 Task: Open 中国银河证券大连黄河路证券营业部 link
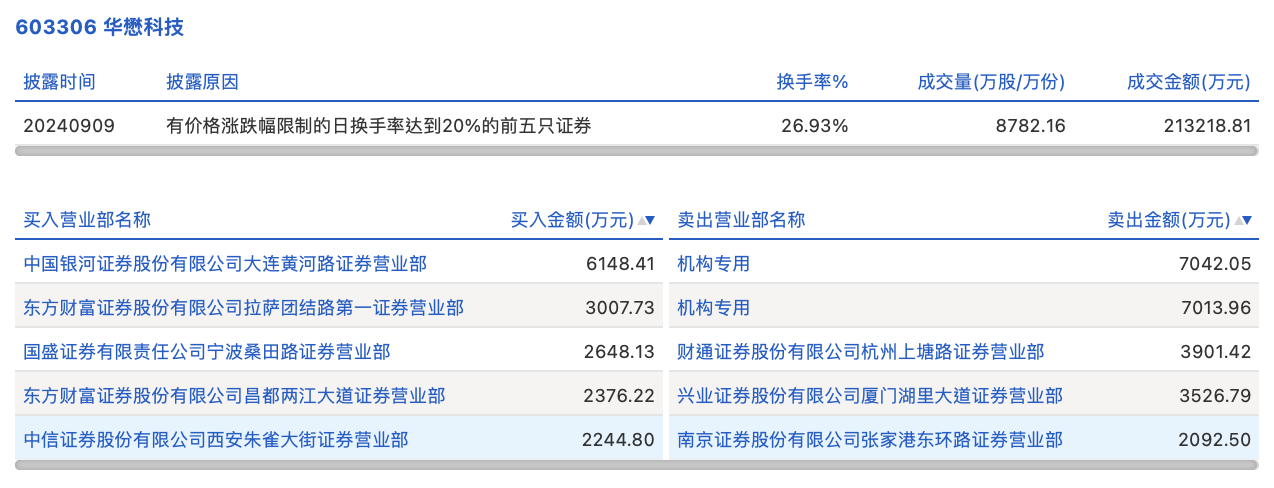225,264
